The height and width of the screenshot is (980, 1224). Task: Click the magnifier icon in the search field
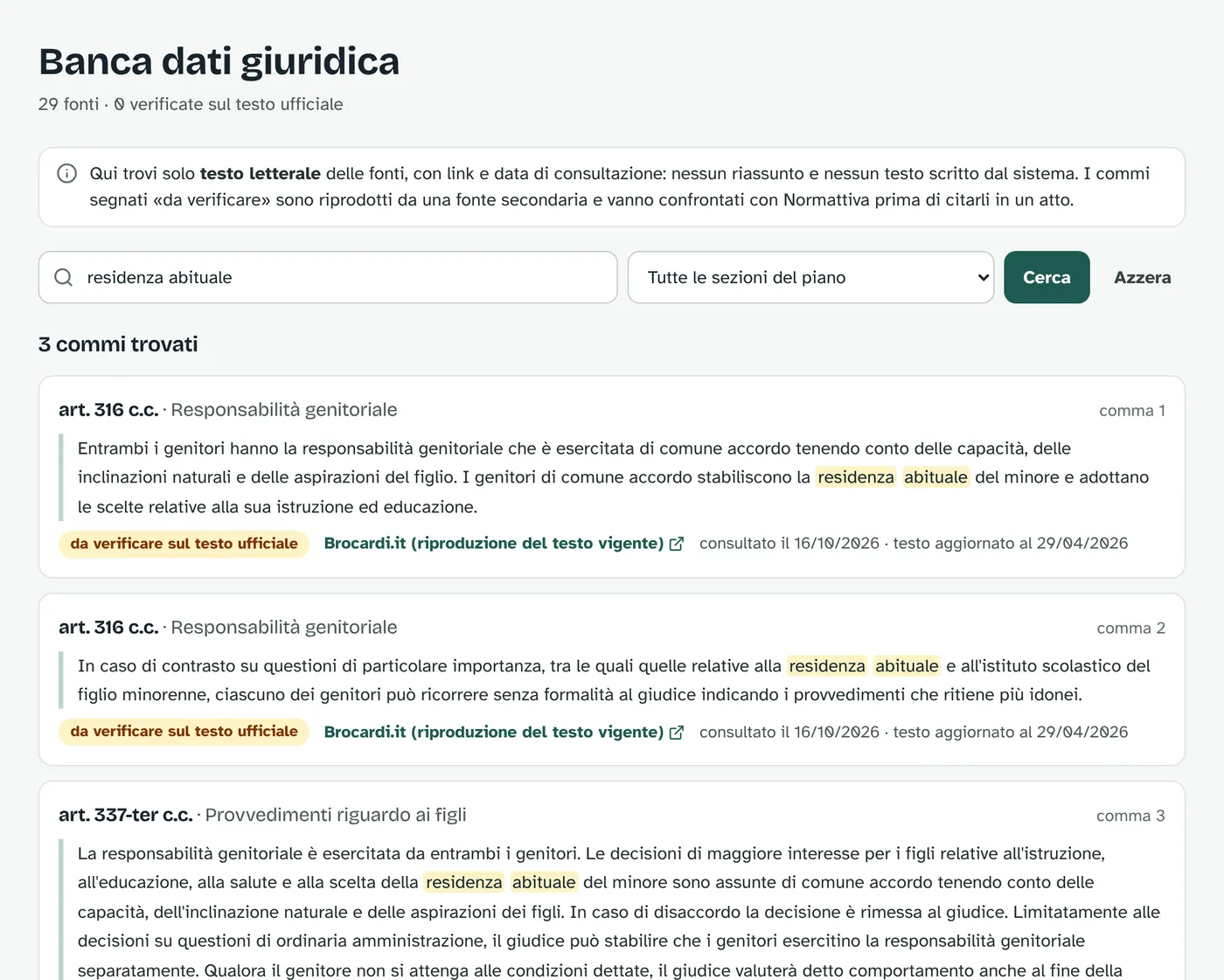click(x=64, y=277)
